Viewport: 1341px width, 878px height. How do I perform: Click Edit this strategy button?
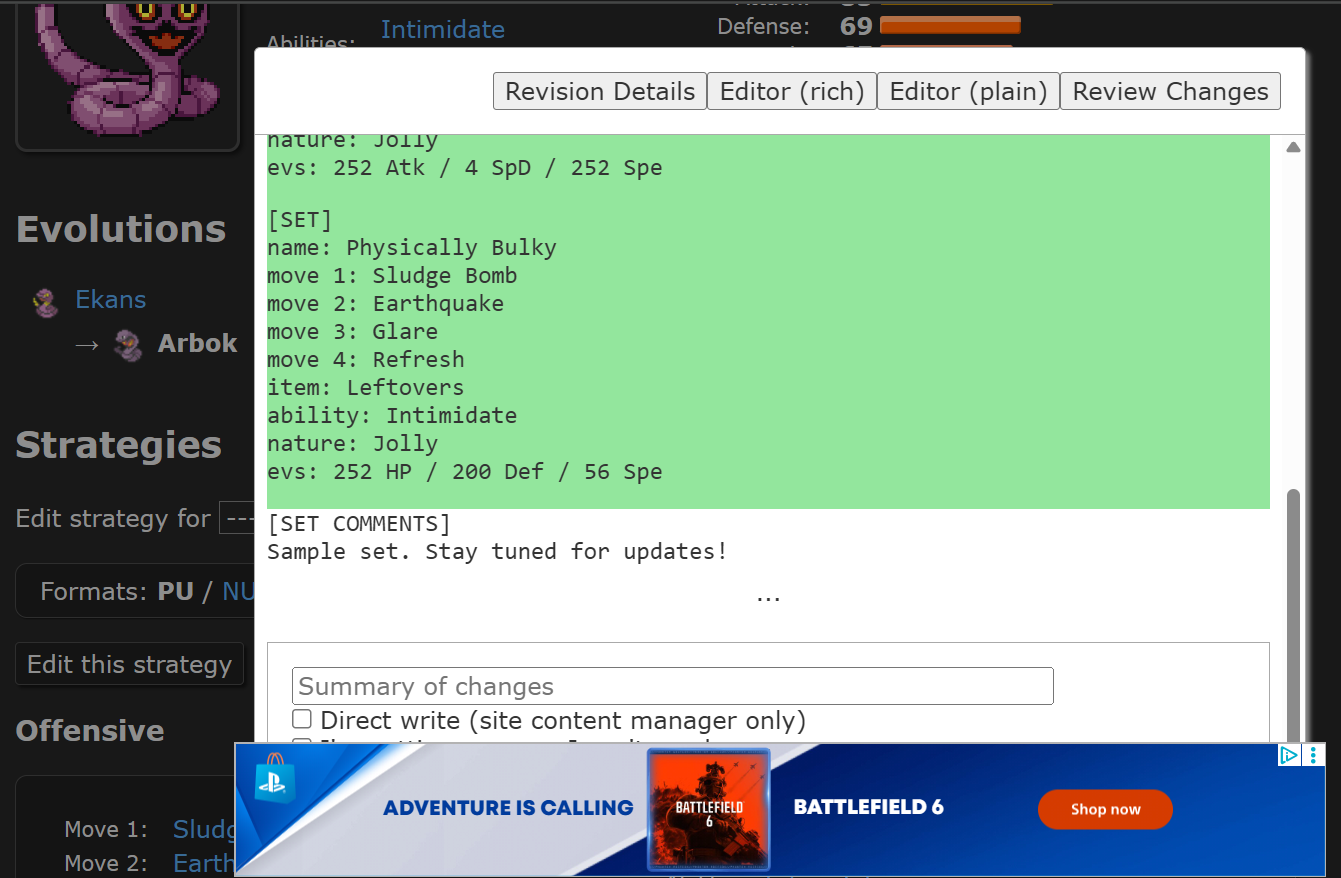(x=129, y=665)
